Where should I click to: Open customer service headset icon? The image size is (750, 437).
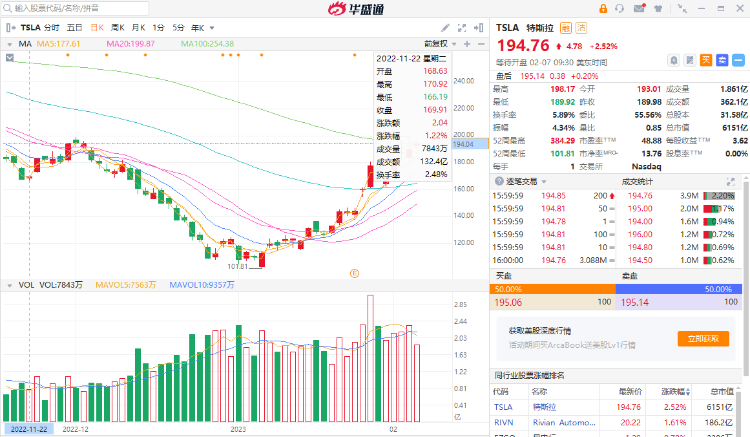(619, 8)
